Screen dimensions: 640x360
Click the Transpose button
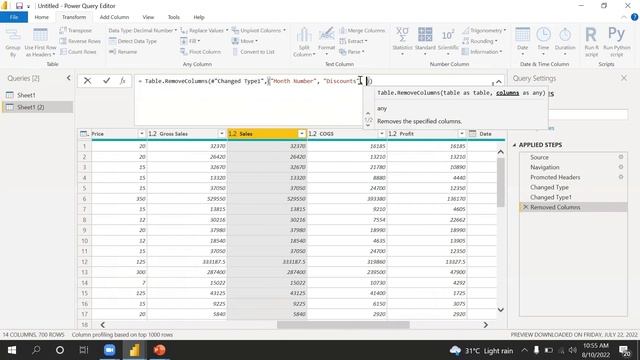tap(76, 31)
